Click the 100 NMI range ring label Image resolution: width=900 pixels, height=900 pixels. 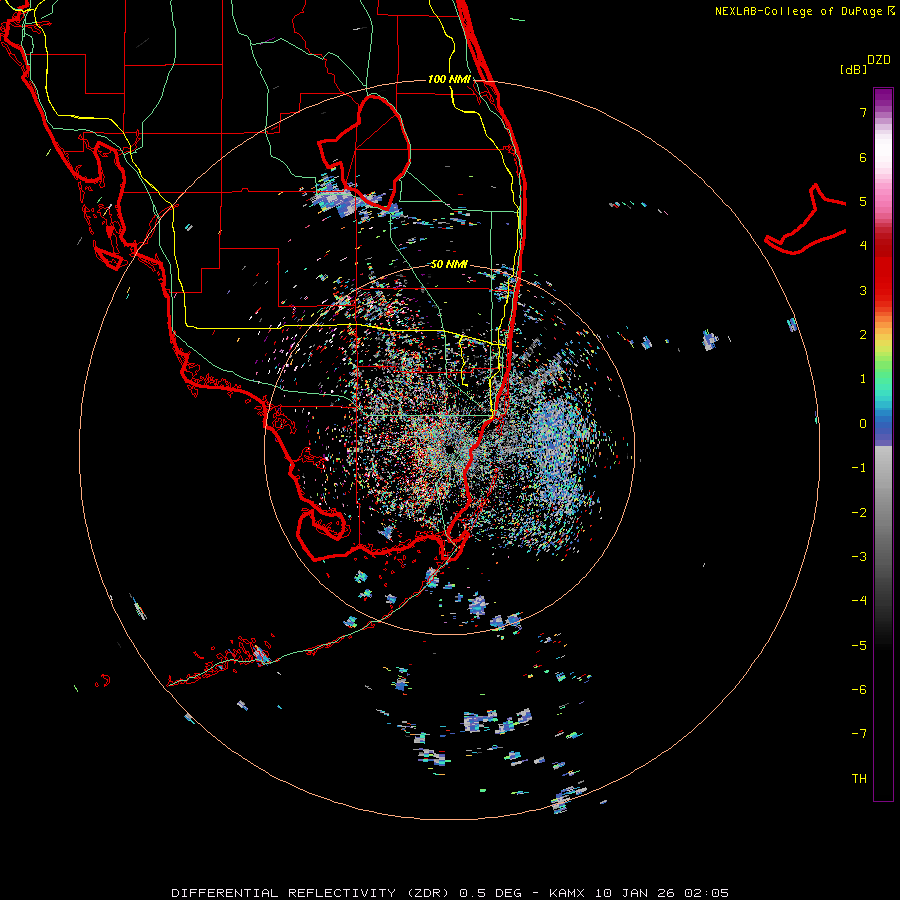[449, 79]
